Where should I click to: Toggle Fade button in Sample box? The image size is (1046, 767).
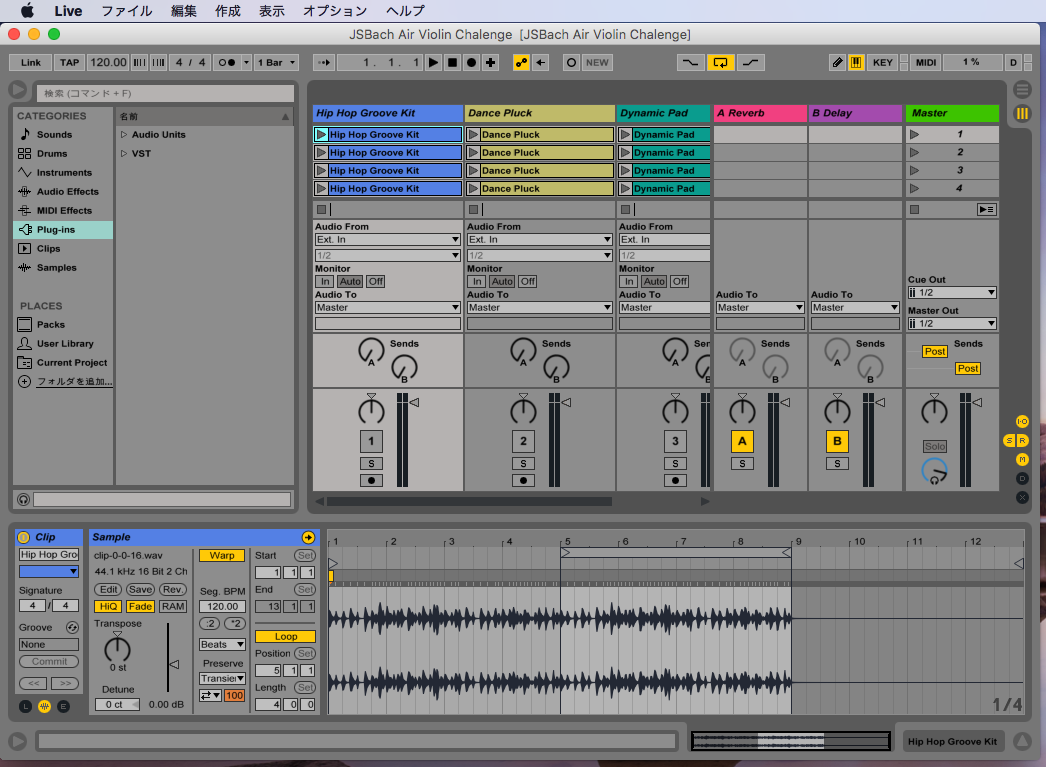tap(140, 606)
